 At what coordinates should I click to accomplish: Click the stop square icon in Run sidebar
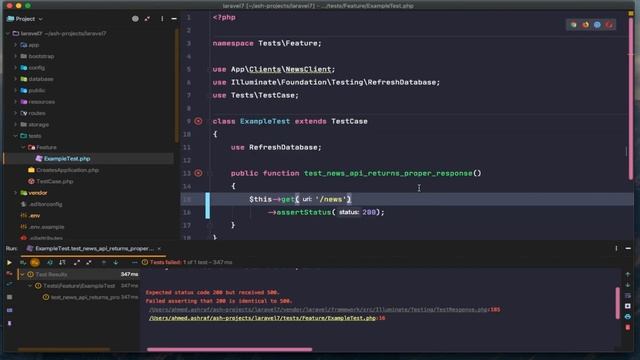[x=9, y=297]
